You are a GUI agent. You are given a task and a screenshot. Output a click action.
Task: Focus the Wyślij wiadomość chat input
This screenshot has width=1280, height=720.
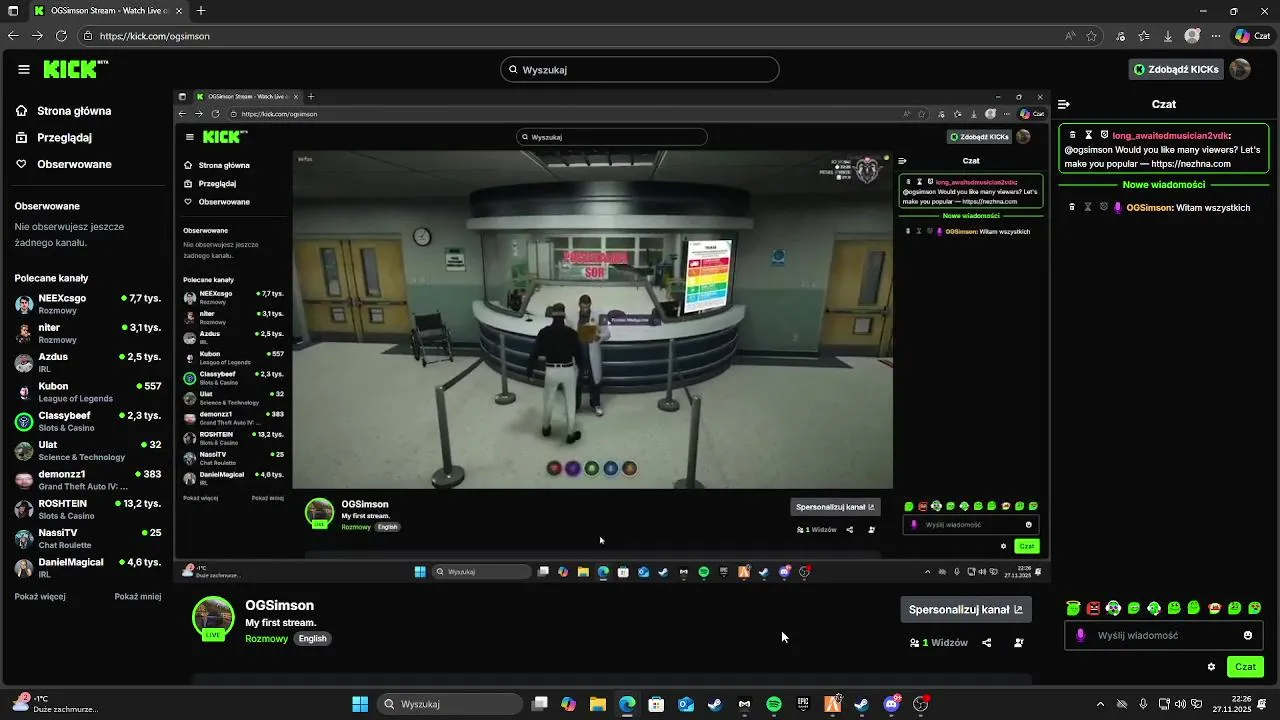point(1163,635)
